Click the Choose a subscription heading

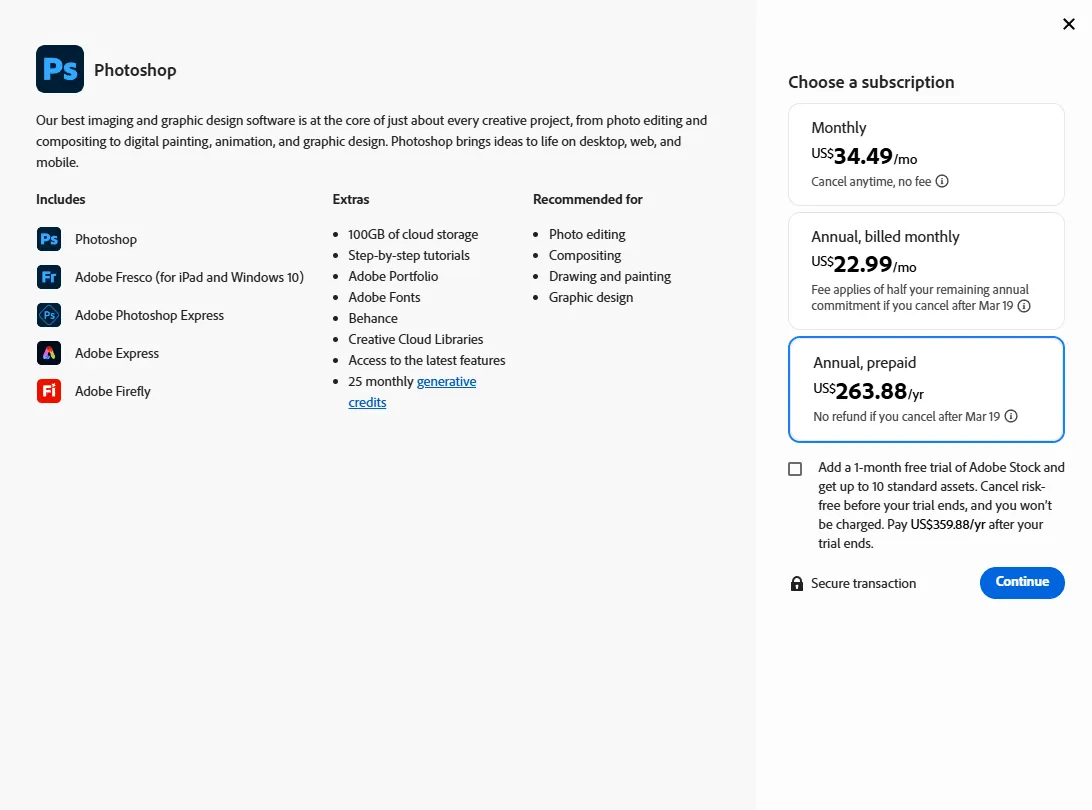(871, 81)
